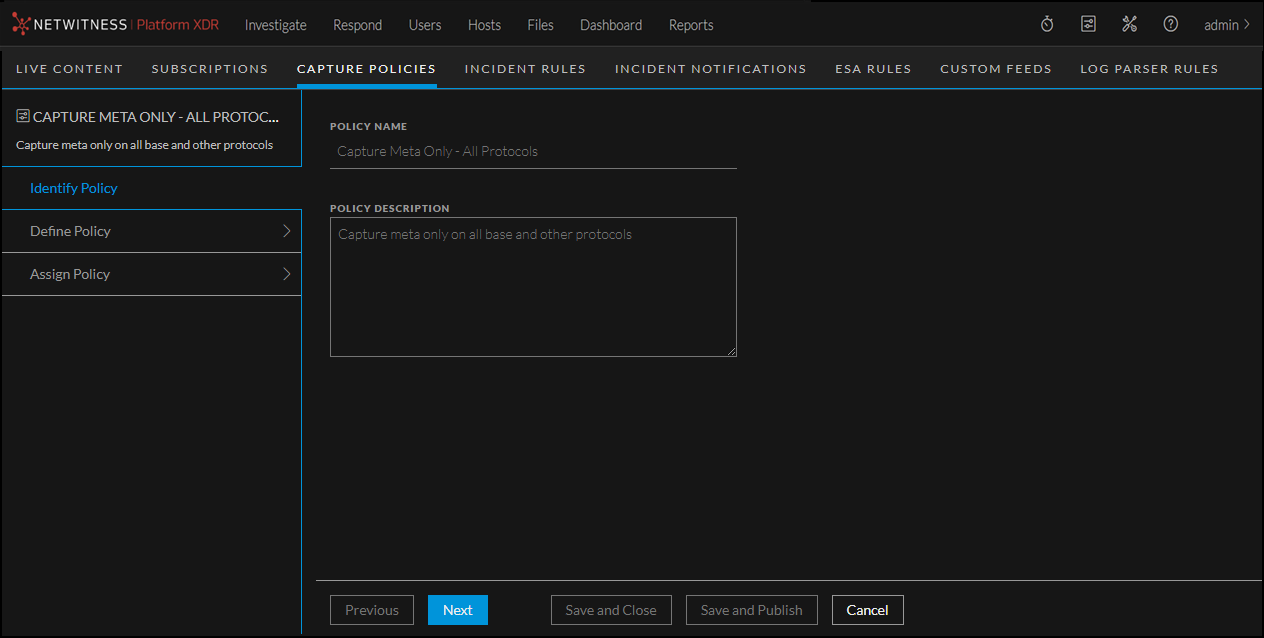
Task: Open the stopwatch jobs icon
Action: click(1047, 24)
